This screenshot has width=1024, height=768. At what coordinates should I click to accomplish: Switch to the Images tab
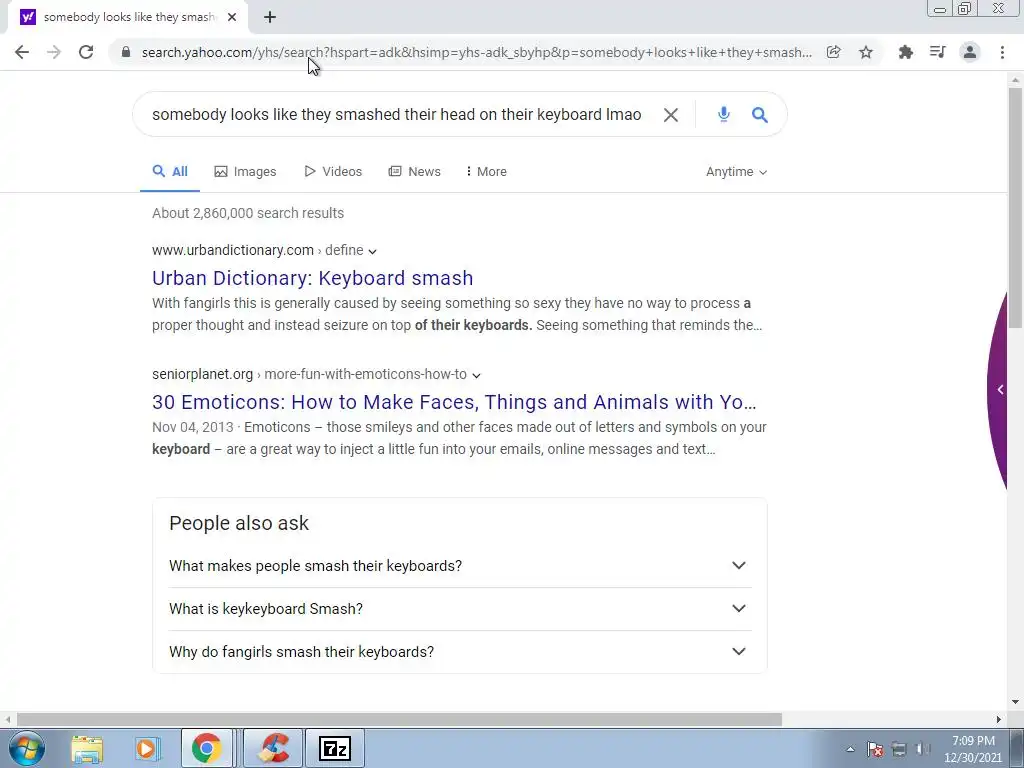[246, 172]
